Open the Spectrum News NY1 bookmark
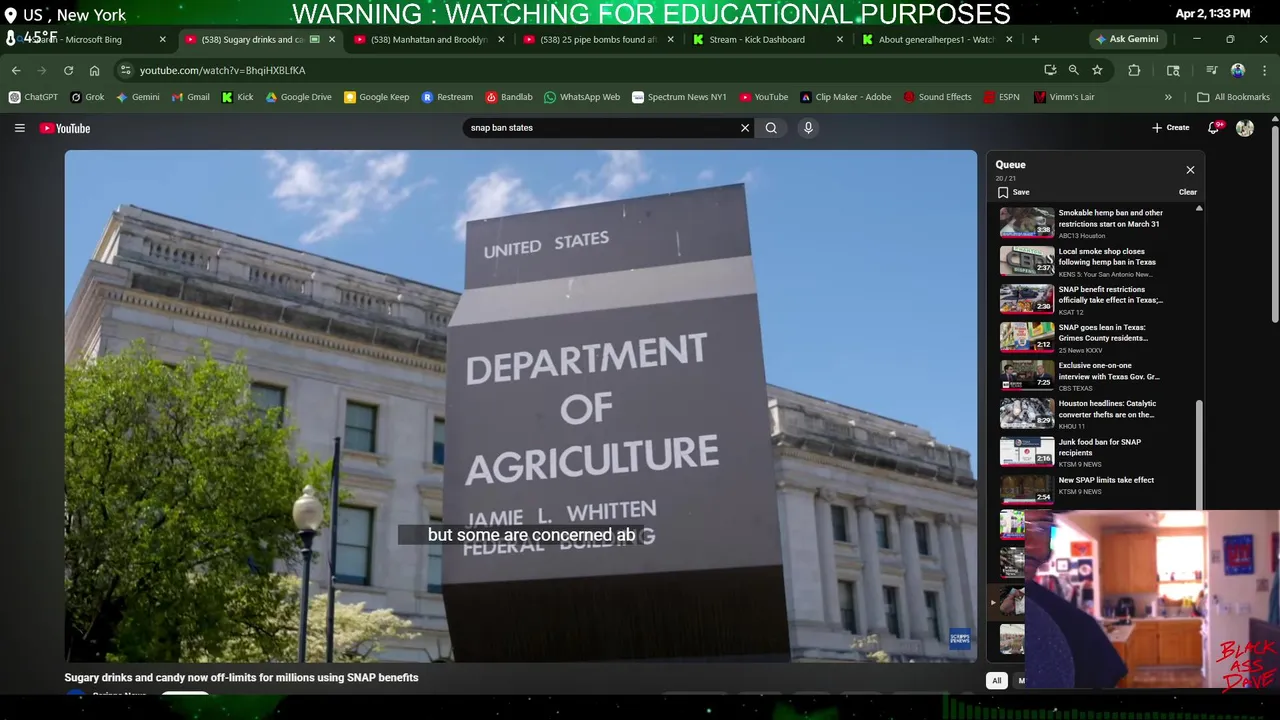The width and height of the screenshot is (1280, 720). (679, 97)
